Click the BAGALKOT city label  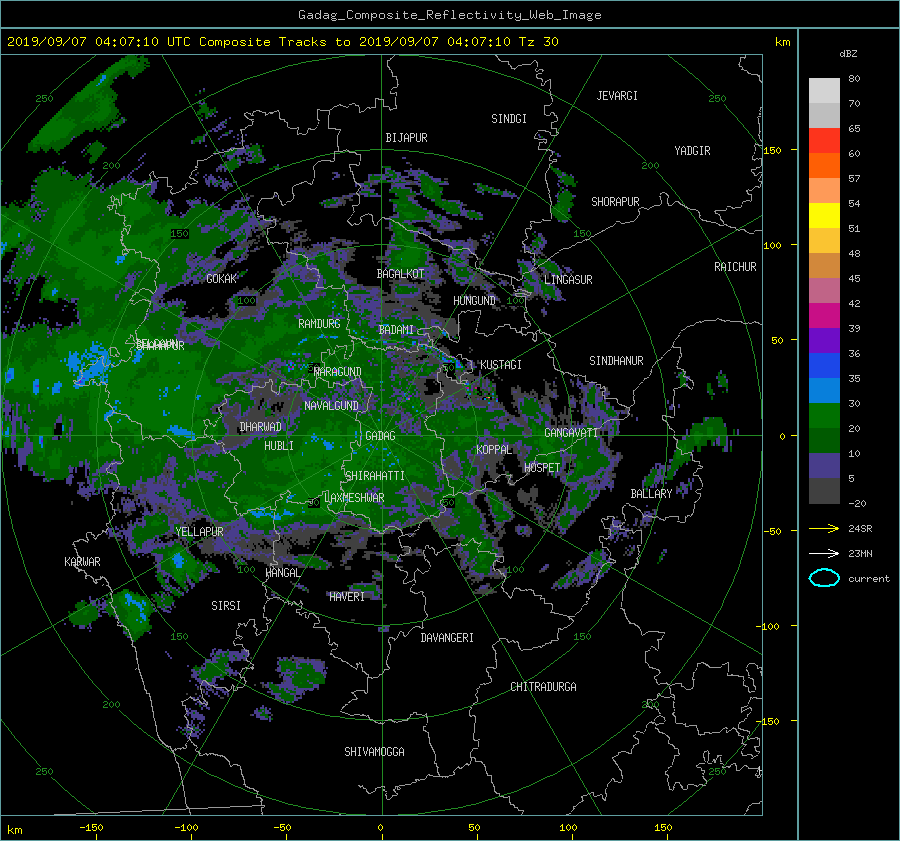click(x=400, y=274)
